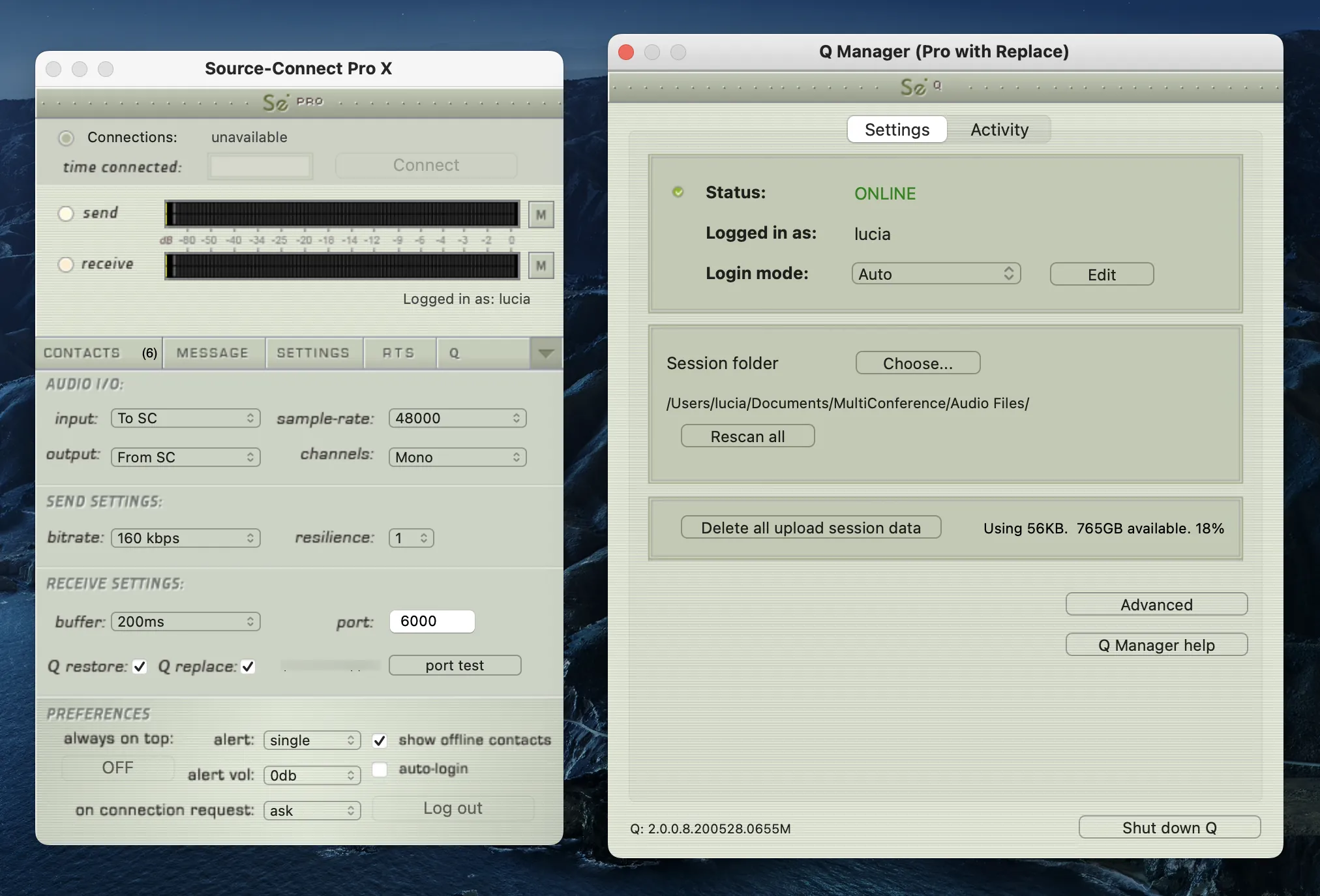
Task: Open the alert vol dropdown at 0db
Action: coord(312,775)
